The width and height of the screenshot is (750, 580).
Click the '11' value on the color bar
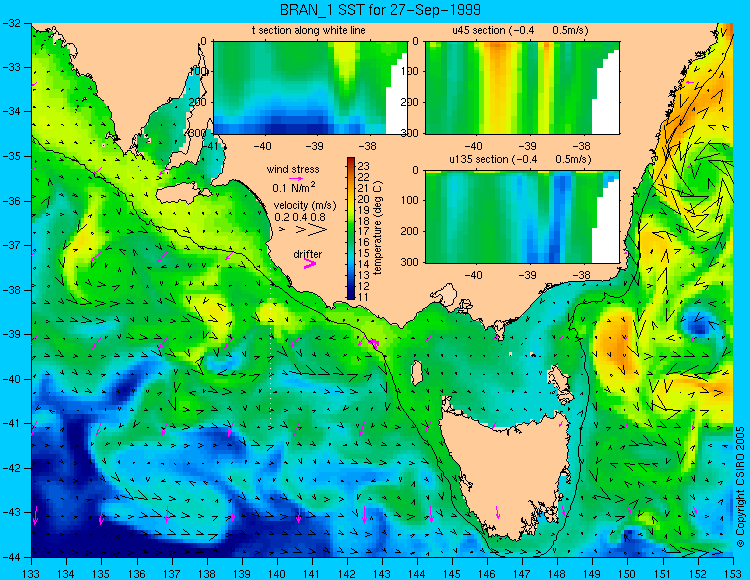click(364, 297)
